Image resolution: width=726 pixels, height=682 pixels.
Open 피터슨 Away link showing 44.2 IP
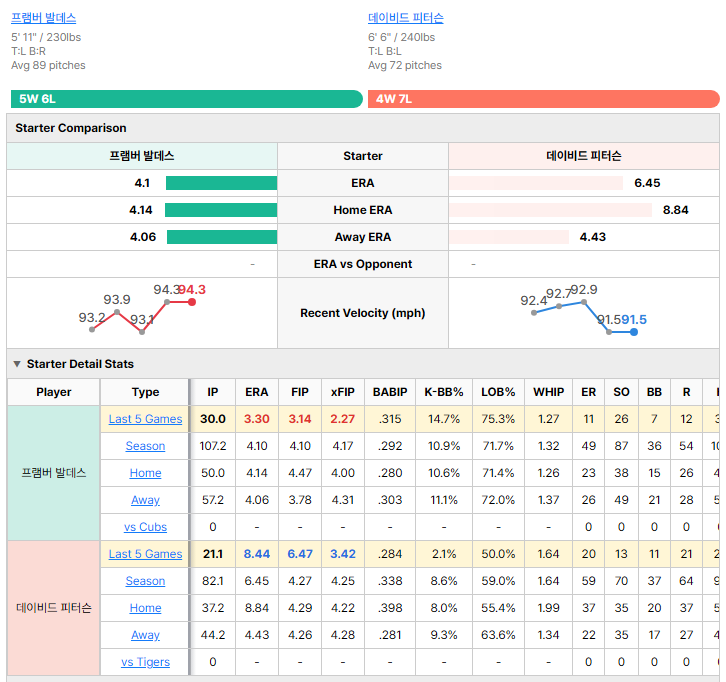[145, 635]
